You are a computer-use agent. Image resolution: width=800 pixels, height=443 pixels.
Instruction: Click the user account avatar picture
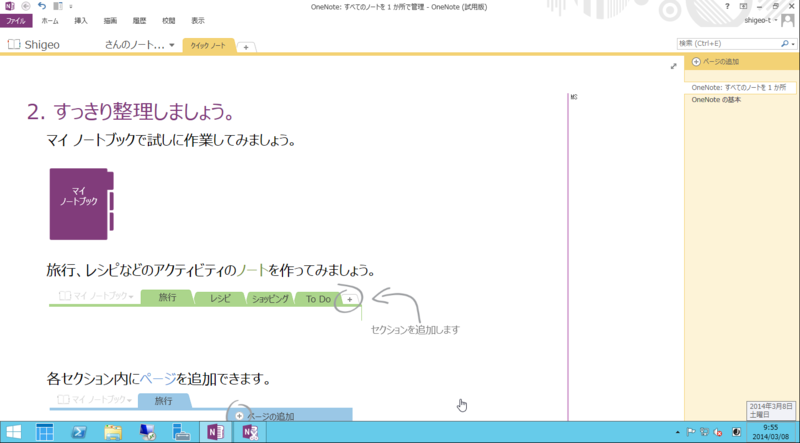pyautogui.click(x=788, y=20)
